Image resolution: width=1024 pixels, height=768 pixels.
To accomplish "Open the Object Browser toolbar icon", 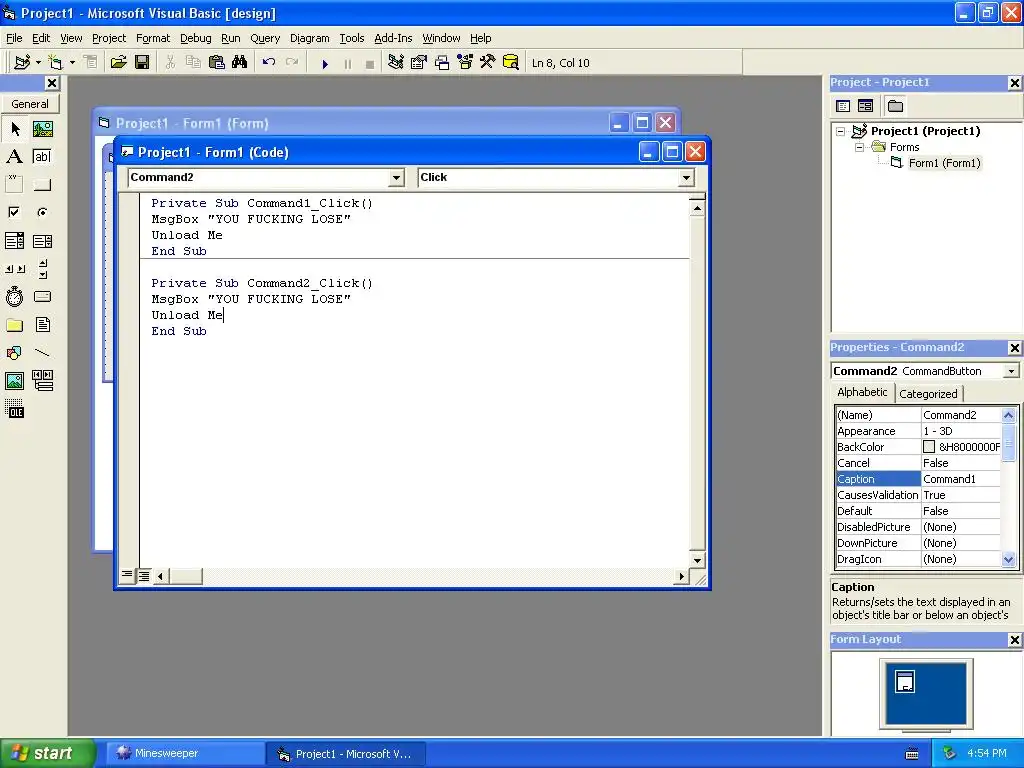I will tap(465, 63).
